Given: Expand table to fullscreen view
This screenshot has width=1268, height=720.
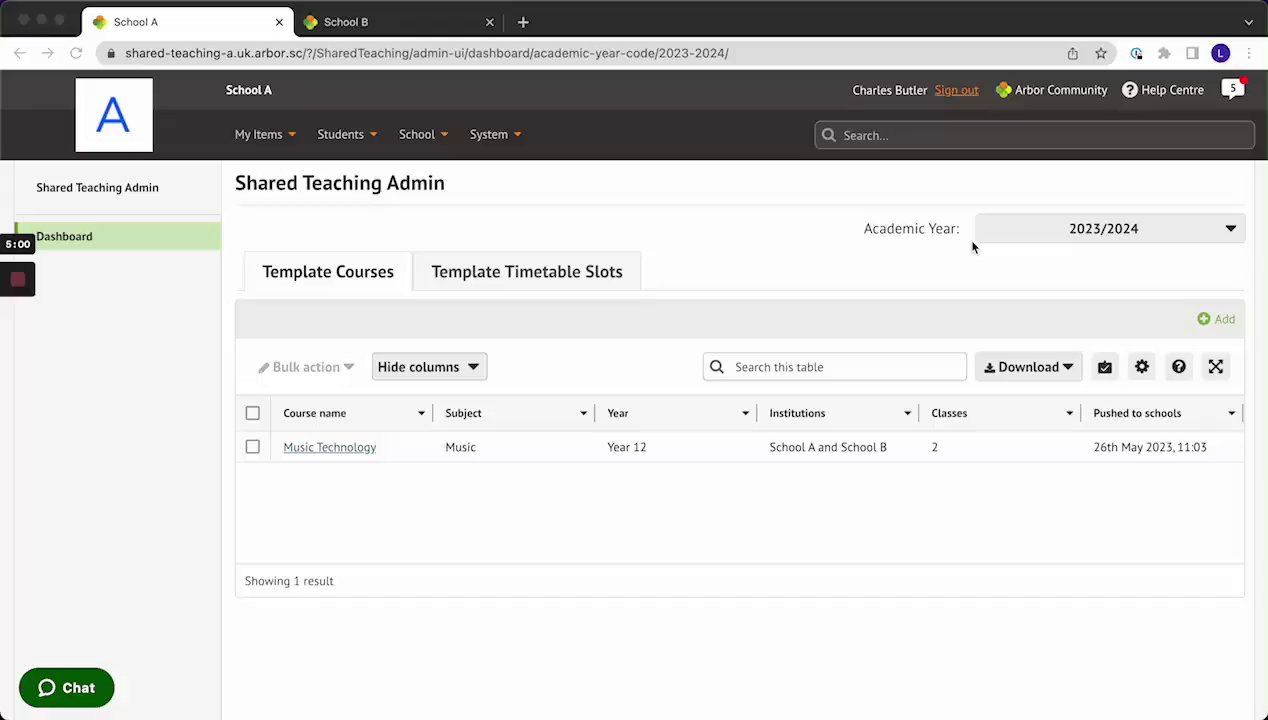Looking at the screenshot, I should point(1216,367).
